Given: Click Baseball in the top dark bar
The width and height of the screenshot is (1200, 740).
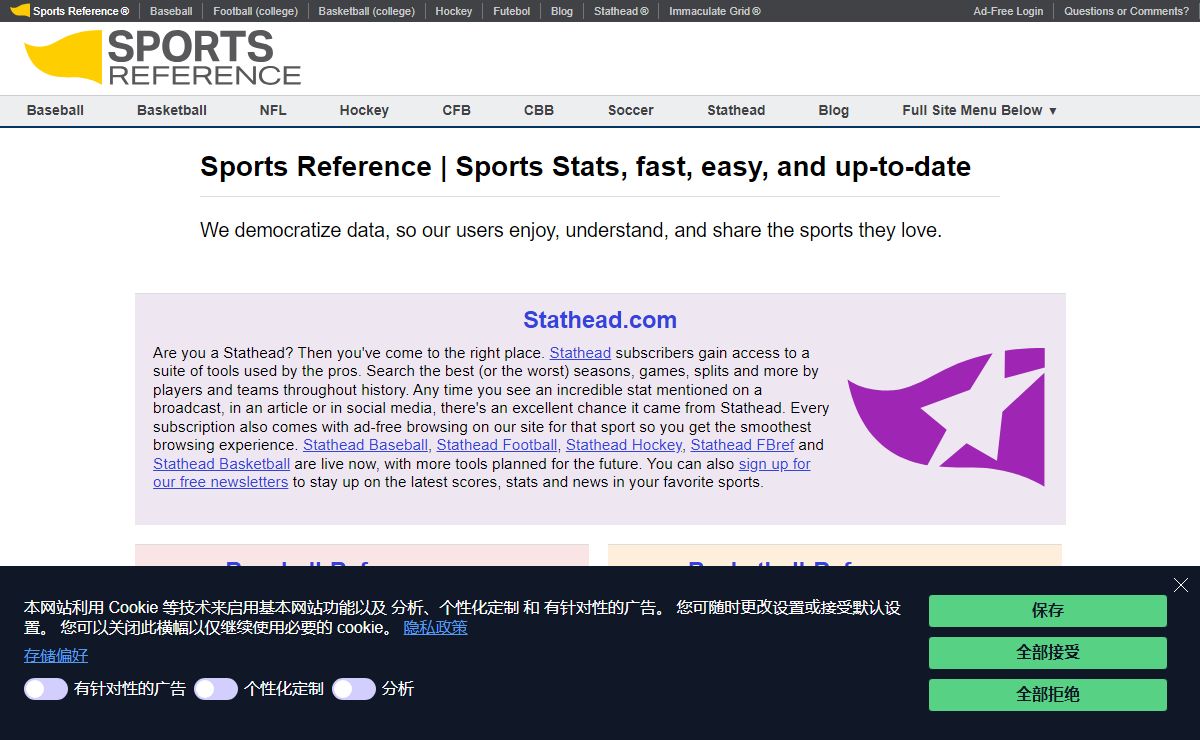Looking at the screenshot, I should point(171,11).
